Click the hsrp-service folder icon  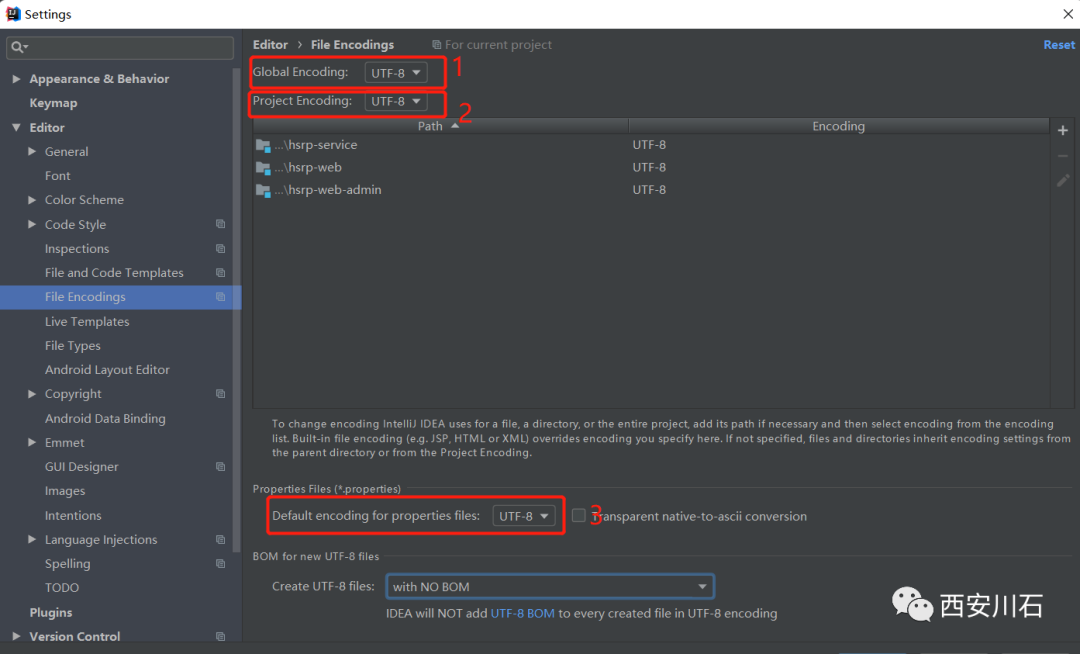[x=263, y=145]
